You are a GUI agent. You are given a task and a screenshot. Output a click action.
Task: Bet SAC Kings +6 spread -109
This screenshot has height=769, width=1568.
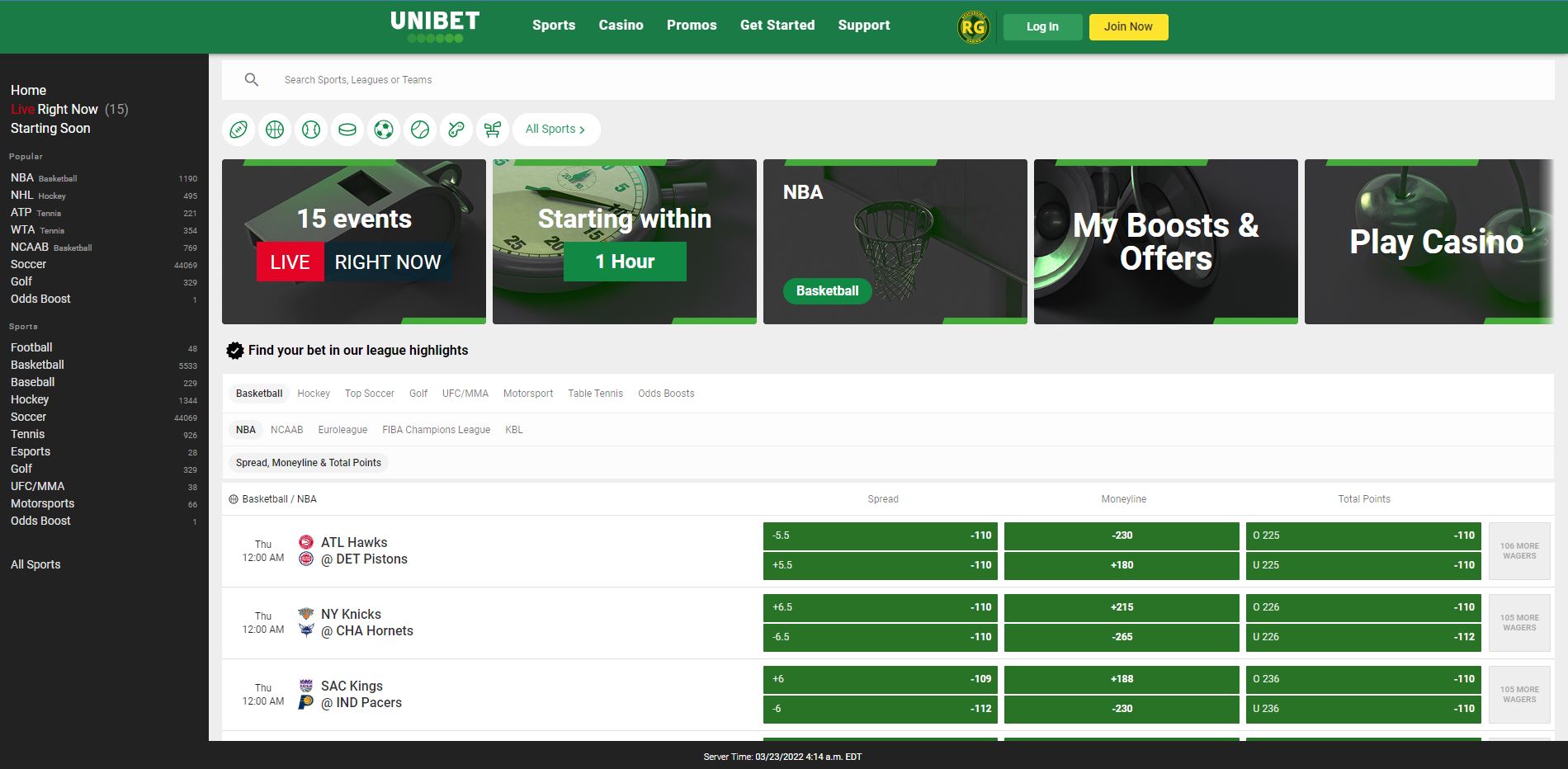pos(881,679)
